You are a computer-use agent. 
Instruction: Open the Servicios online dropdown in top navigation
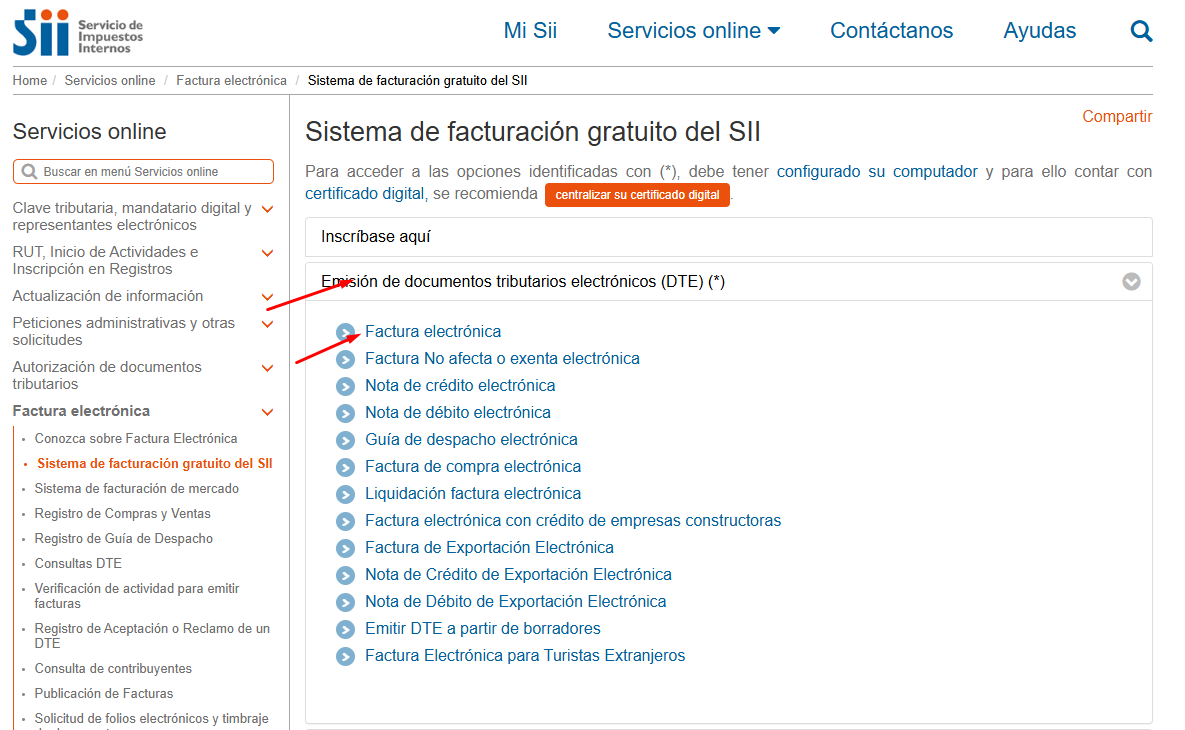[x=694, y=31]
